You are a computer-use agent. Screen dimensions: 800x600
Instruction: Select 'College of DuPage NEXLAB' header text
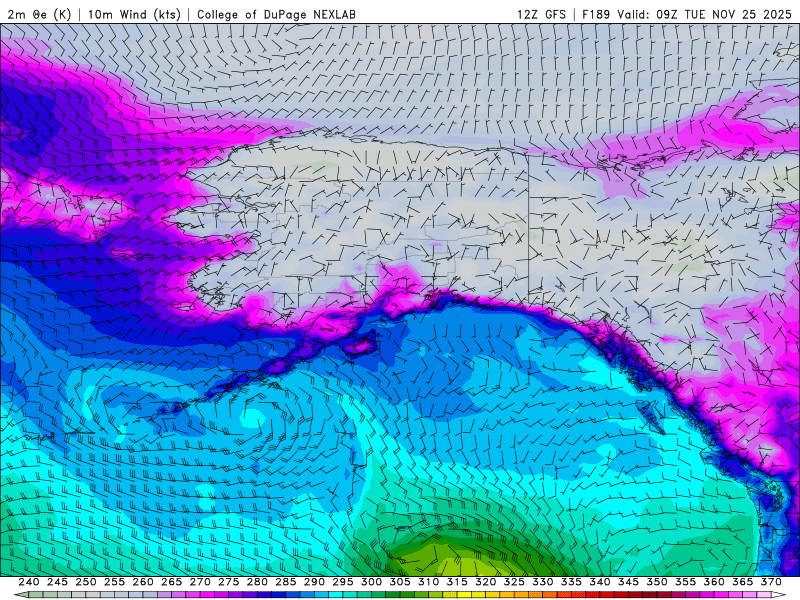tap(276, 14)
